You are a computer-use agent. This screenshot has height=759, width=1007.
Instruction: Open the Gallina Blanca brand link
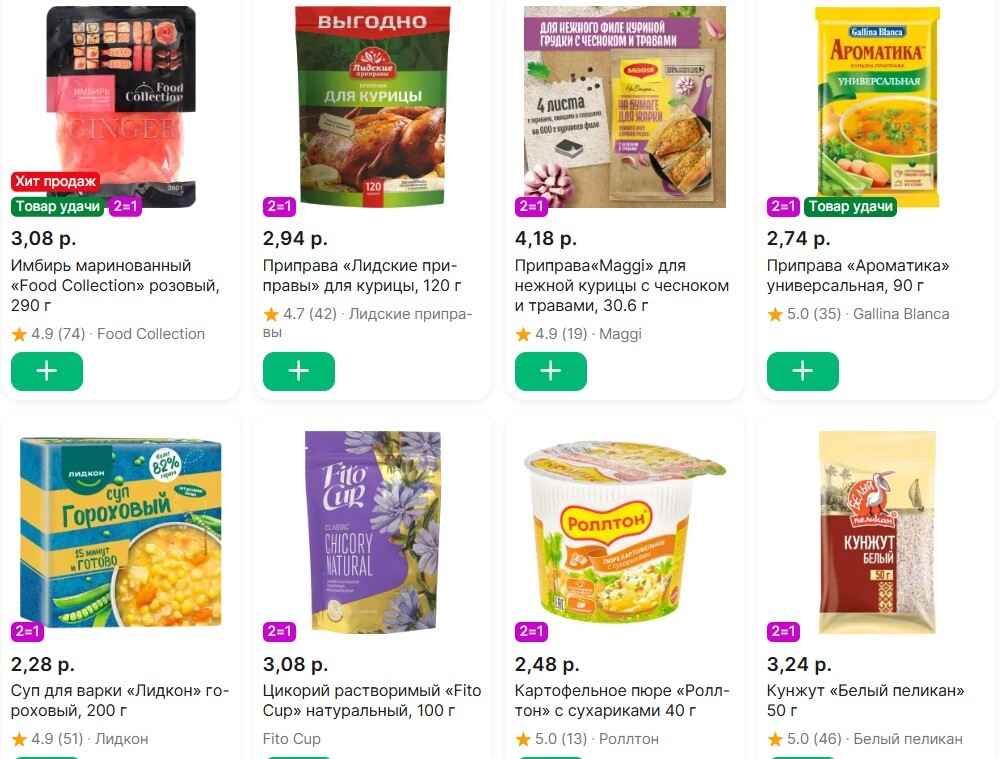pos(901,314)
